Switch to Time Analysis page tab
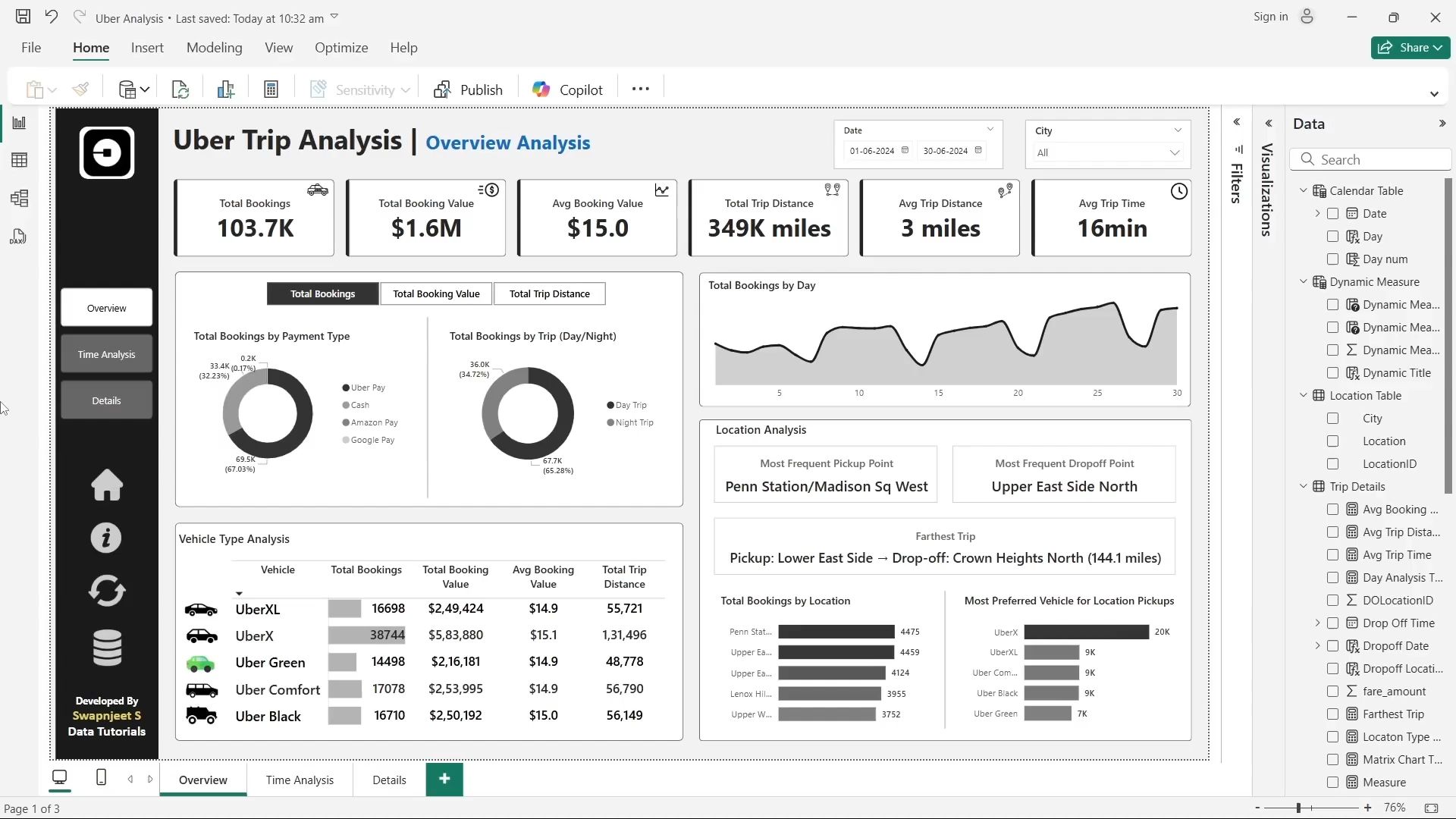This screenshot has height=819, width=1456. coord(300,780)
